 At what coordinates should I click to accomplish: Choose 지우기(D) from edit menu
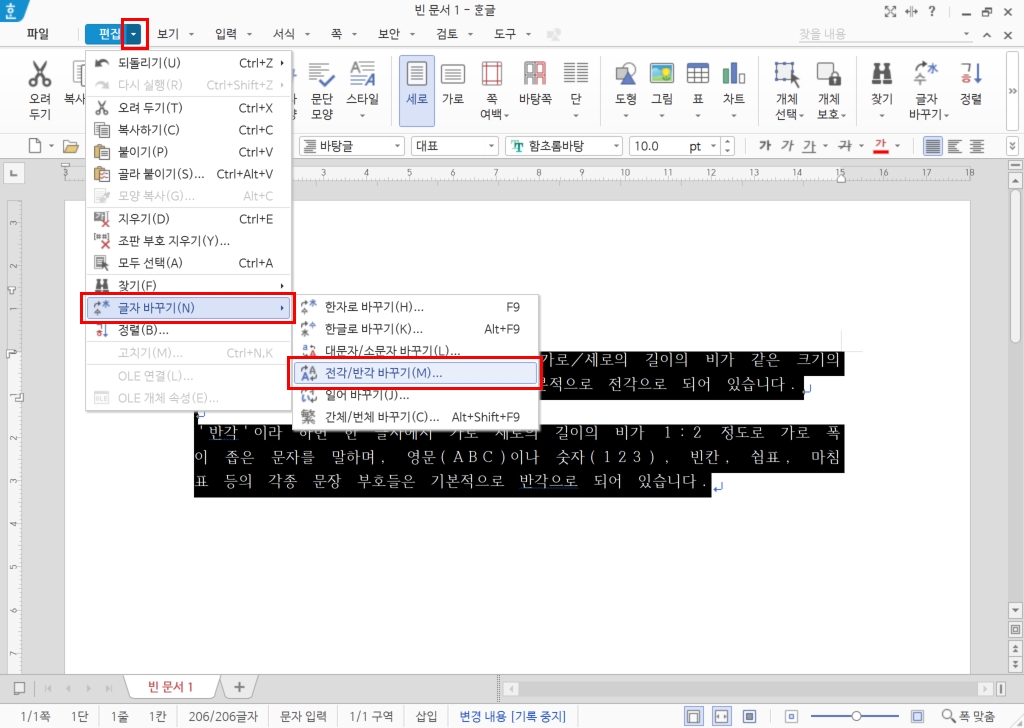pos(189,219)
